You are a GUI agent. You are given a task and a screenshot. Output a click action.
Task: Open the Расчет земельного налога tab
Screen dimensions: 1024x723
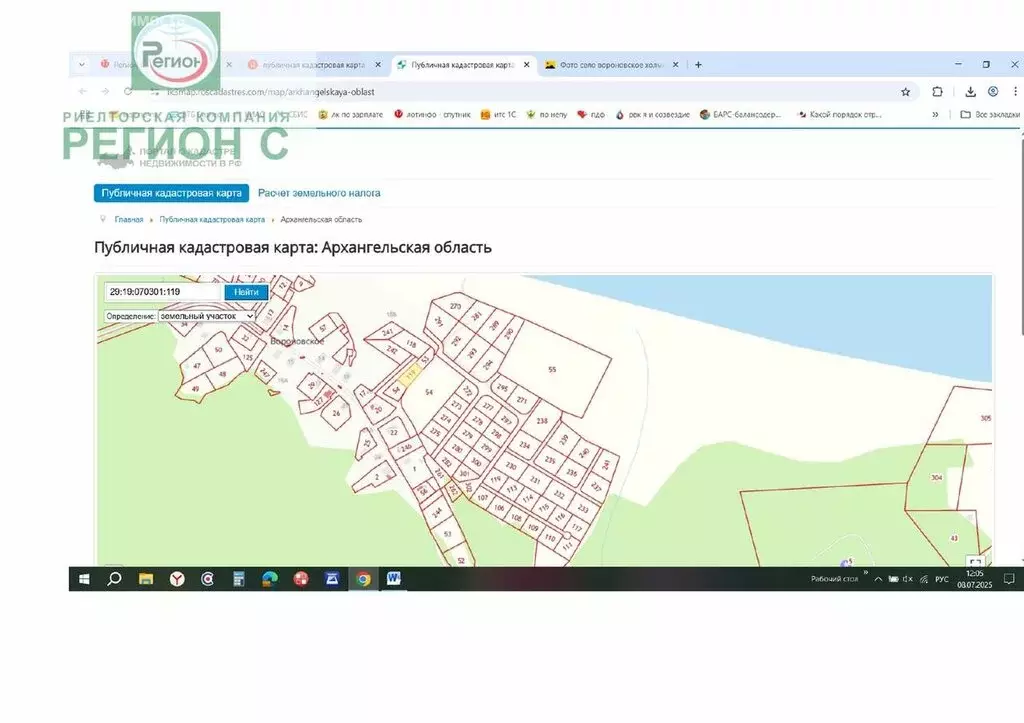(319, 193)
